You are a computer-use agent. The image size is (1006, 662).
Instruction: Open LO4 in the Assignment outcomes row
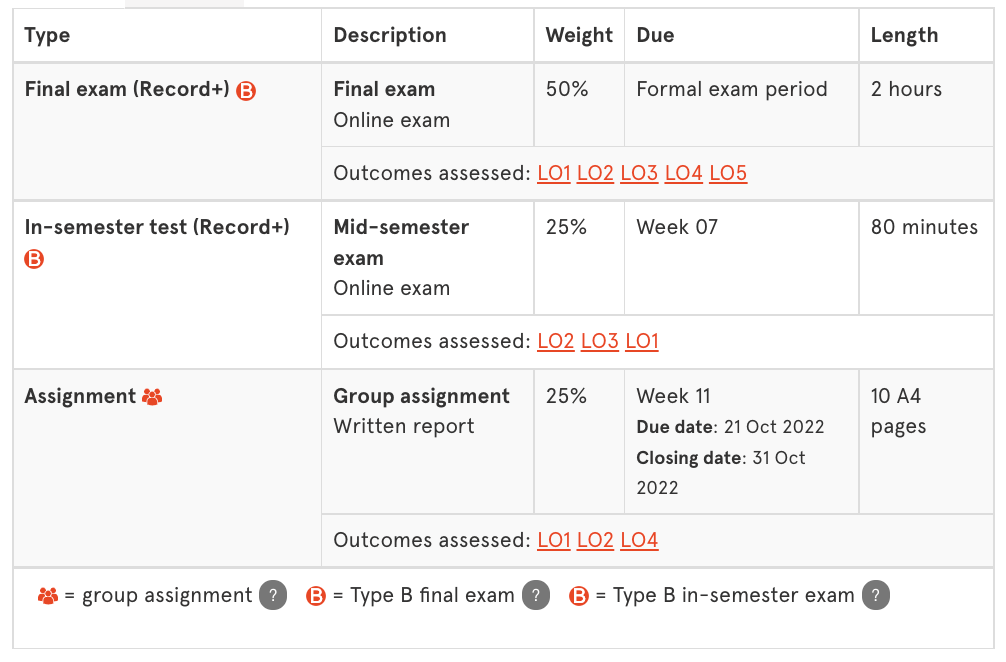coord(639,539)
